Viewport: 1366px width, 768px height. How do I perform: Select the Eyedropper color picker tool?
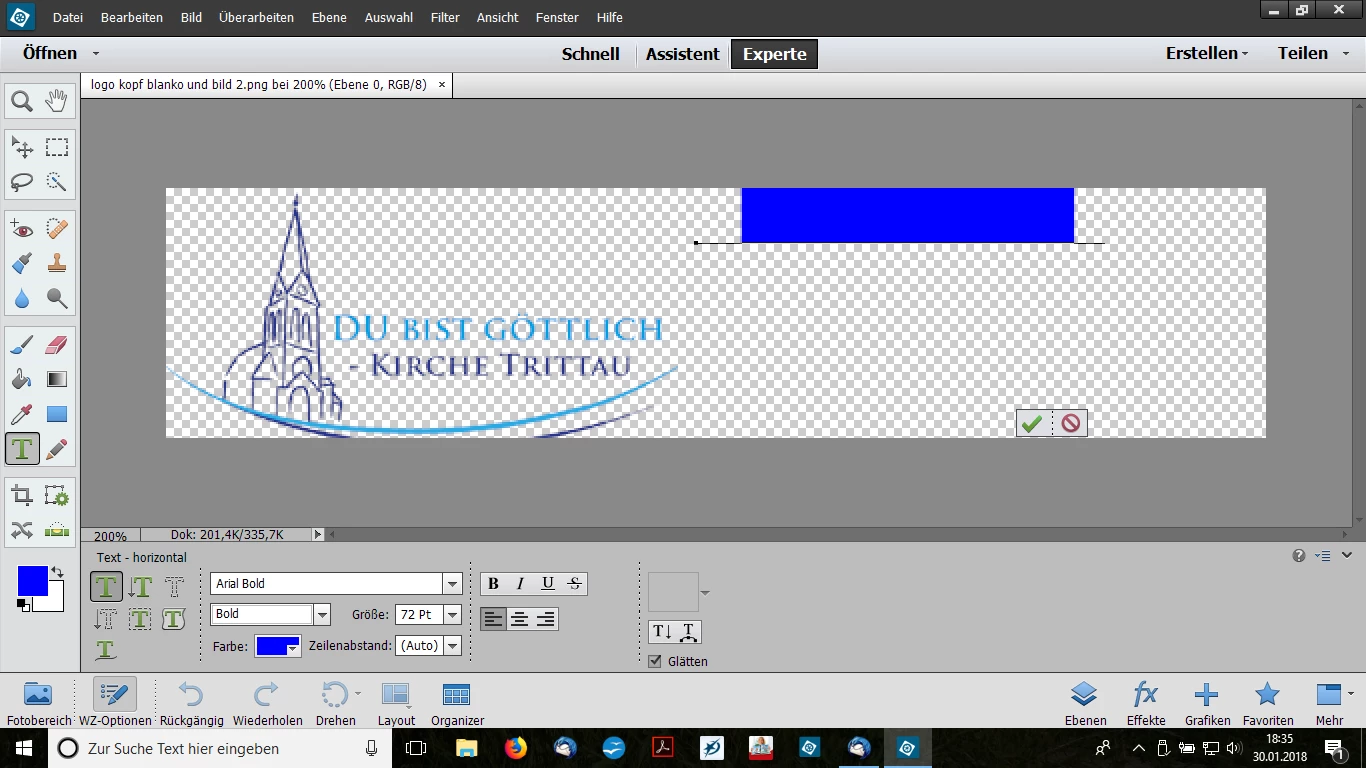click(x=22, y=414)
